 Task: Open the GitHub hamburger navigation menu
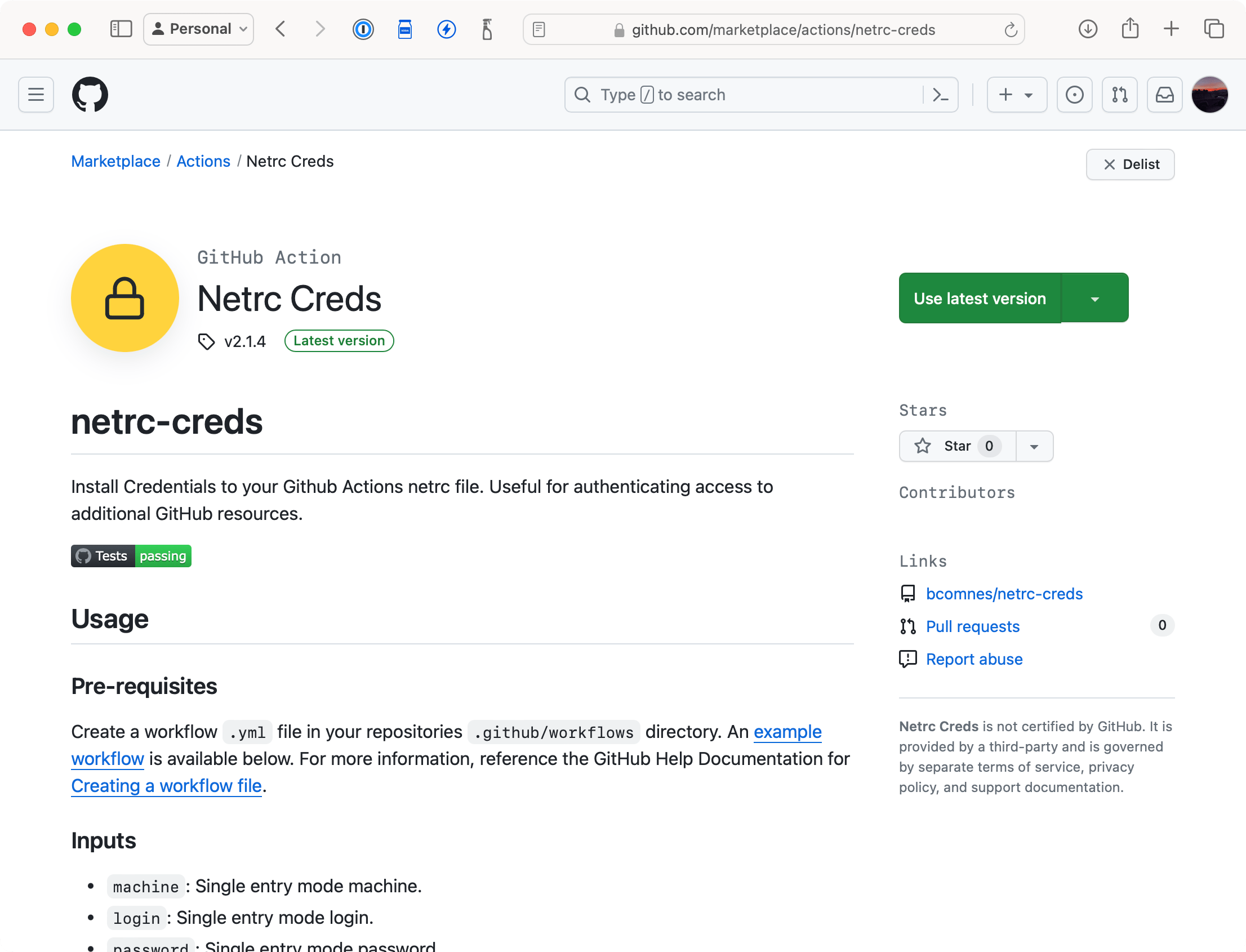(35, 95)
